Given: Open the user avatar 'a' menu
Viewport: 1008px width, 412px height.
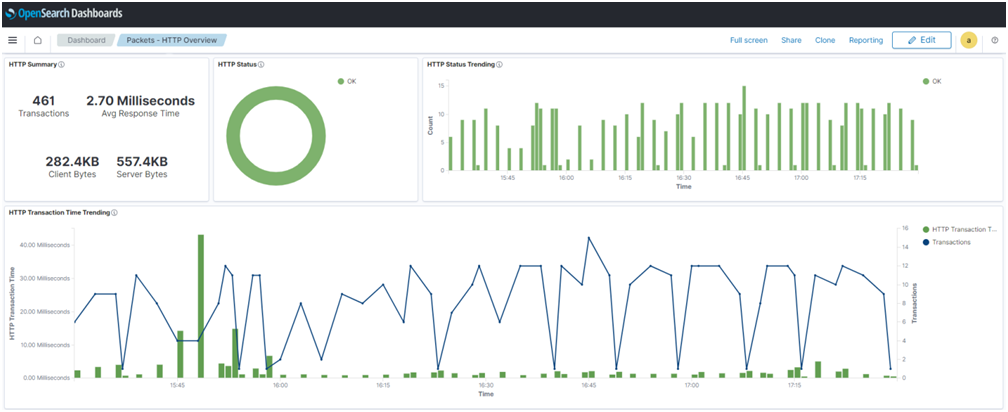Looking at the screenshot, I should [x=968, y=41].
